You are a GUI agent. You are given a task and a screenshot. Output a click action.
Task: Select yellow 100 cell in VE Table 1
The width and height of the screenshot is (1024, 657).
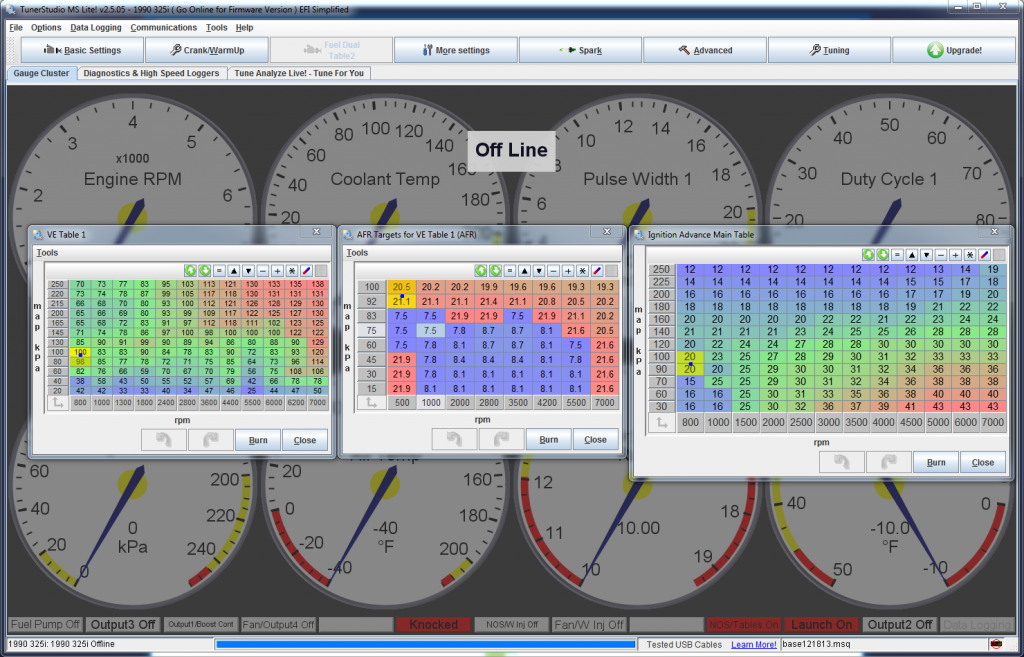(80, 352)
